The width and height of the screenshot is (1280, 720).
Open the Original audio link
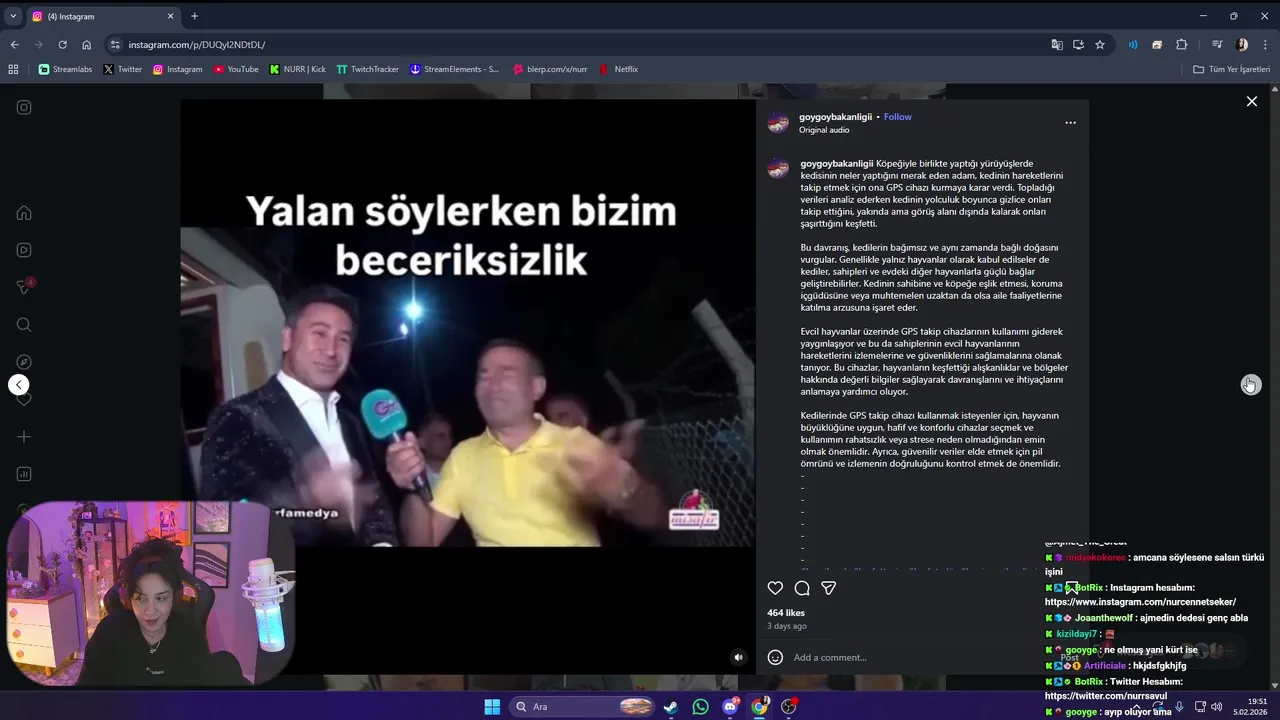coord(824,130)
